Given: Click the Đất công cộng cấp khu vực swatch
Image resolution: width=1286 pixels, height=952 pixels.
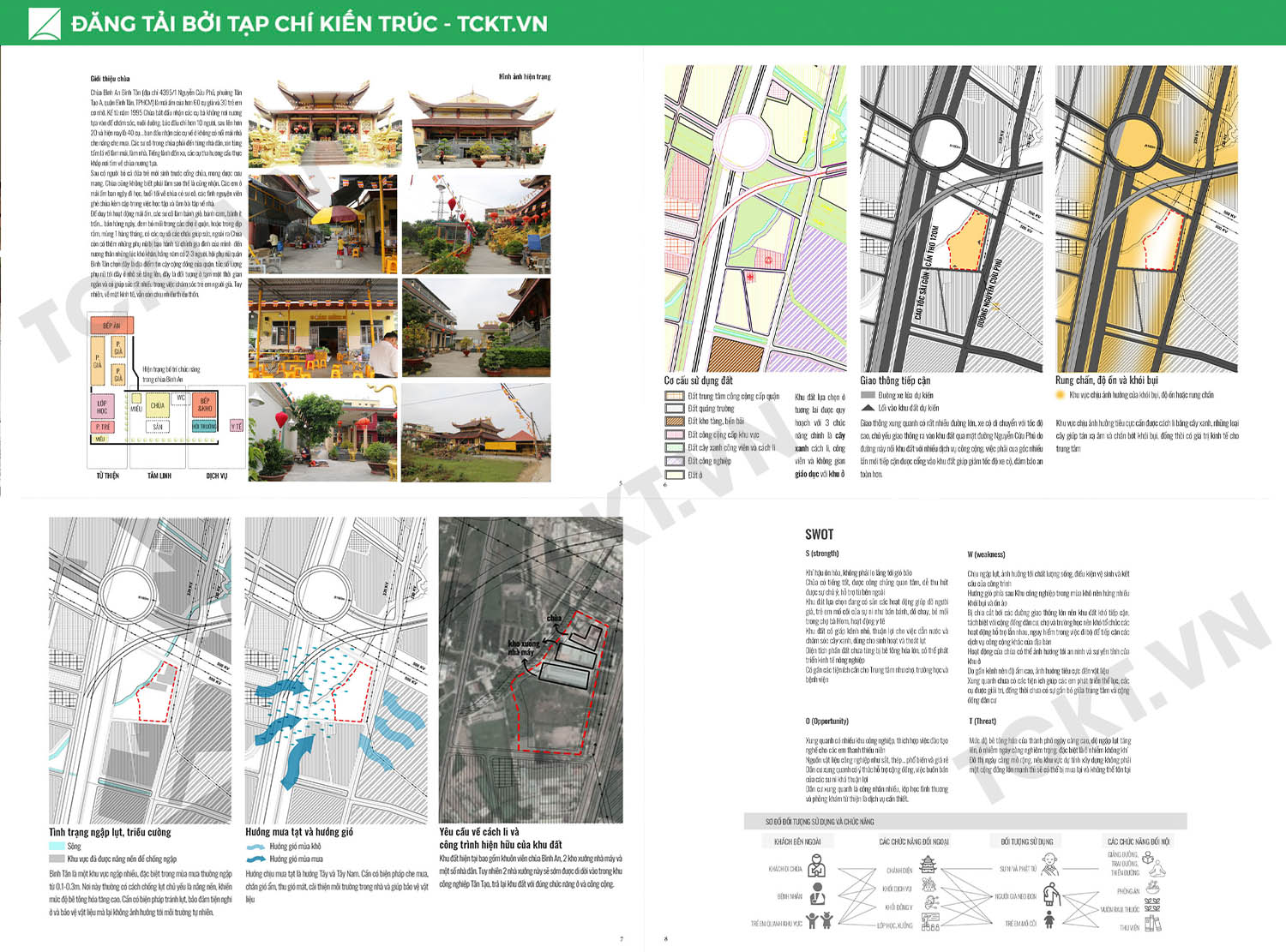Looking at the screenshot, I should (x=674, y=434).
